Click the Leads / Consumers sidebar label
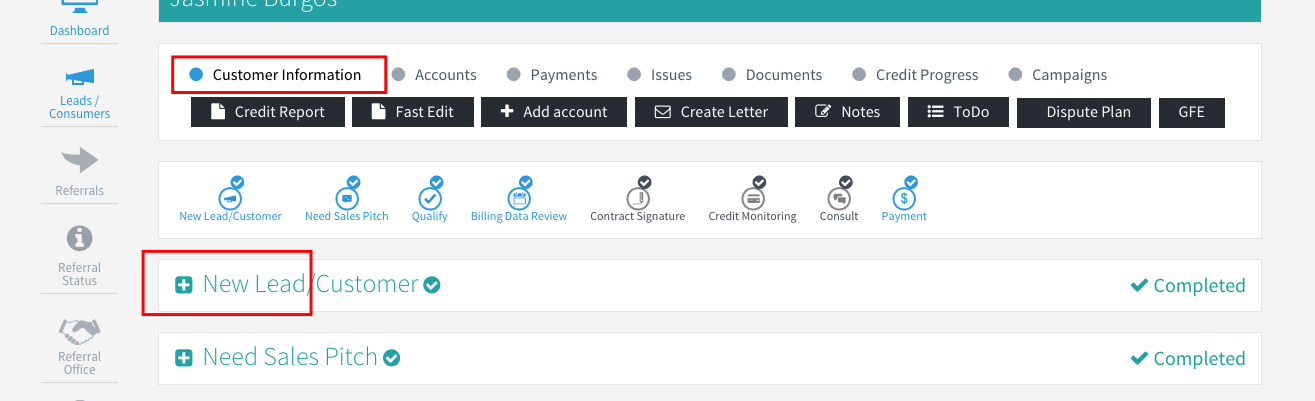The width and height of the screenshot is (1315, 401). pos(79,107)
